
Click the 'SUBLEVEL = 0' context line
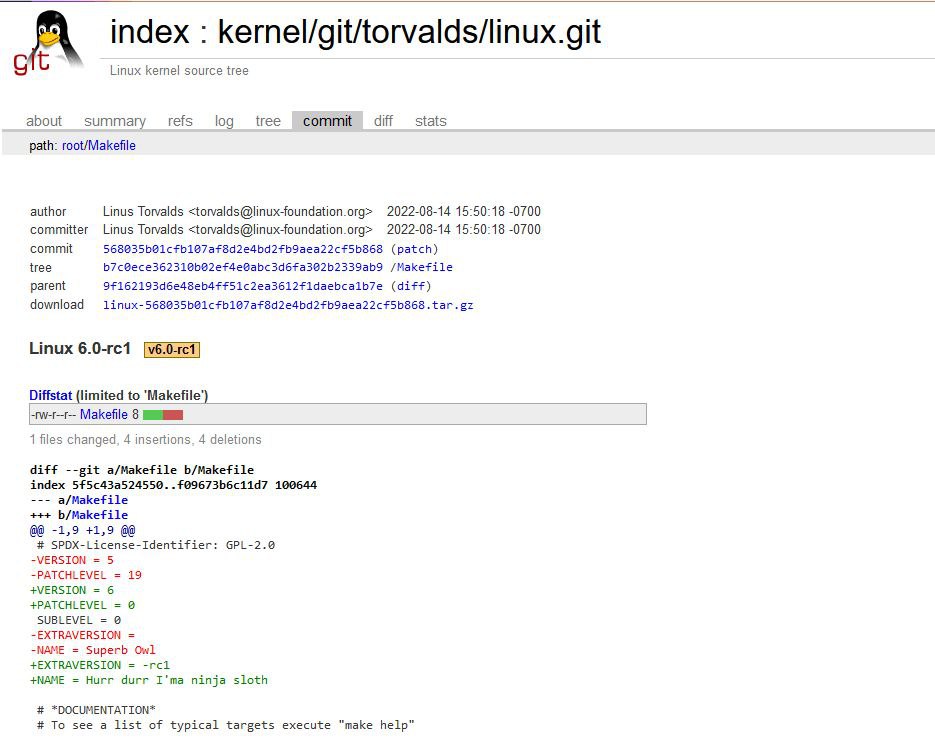pyautogui.click(x=79, y=620)
